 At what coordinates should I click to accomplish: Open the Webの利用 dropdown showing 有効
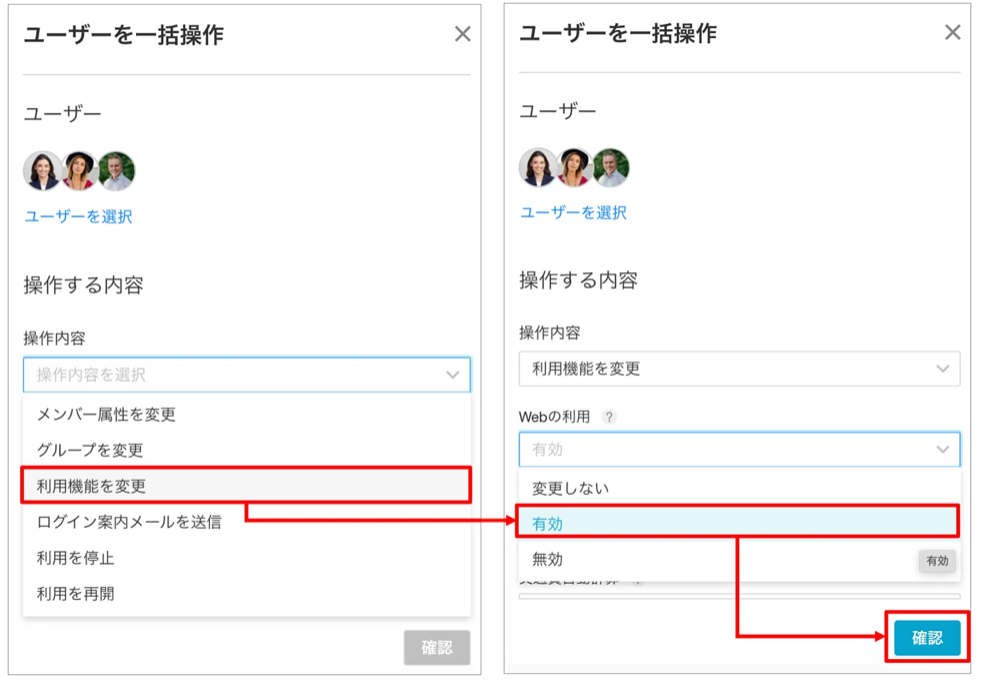pyautogui.click(x=739, y=449)
